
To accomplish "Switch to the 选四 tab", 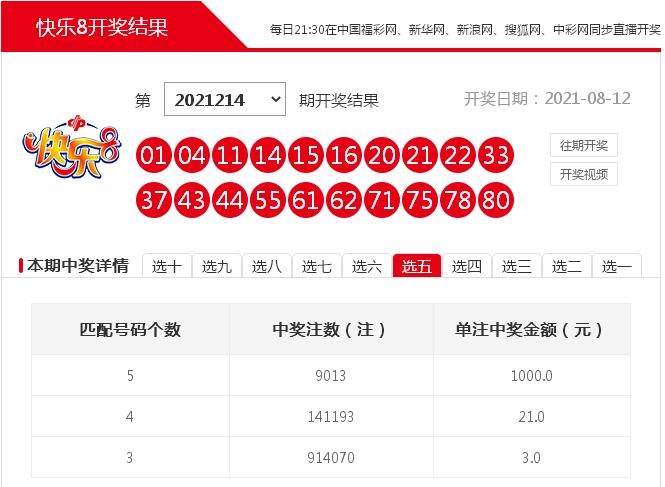I will click(467, 266).
